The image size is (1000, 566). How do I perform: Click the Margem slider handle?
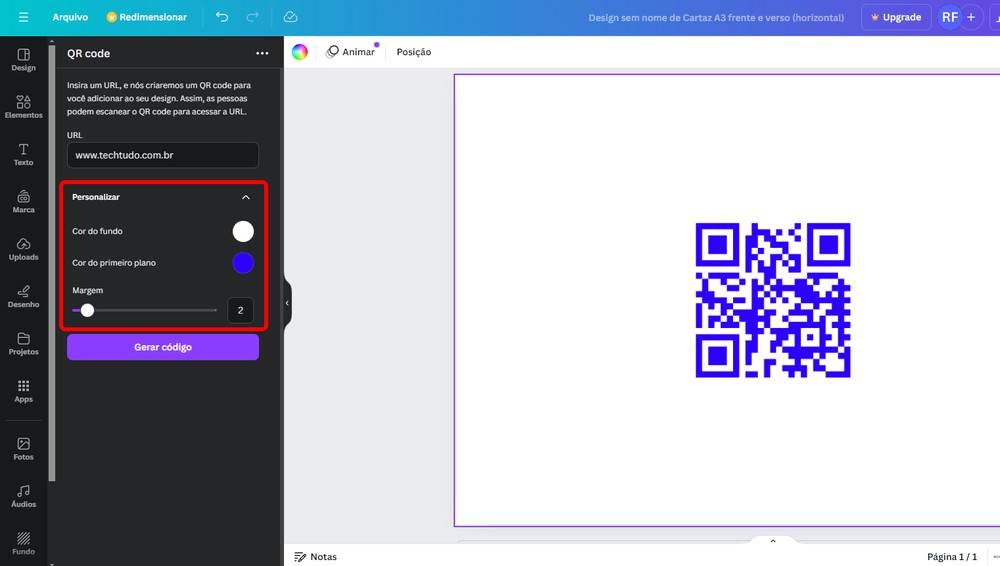coord(87,310)
